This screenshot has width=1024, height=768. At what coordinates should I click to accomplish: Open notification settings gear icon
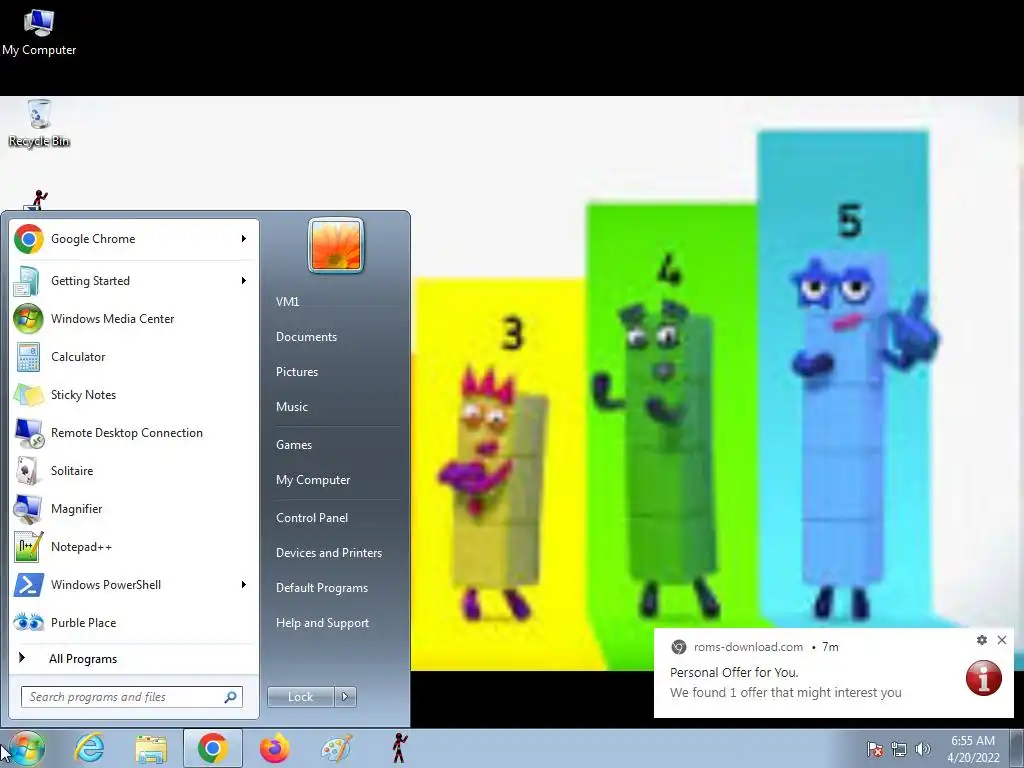click(x=982, y=640)
